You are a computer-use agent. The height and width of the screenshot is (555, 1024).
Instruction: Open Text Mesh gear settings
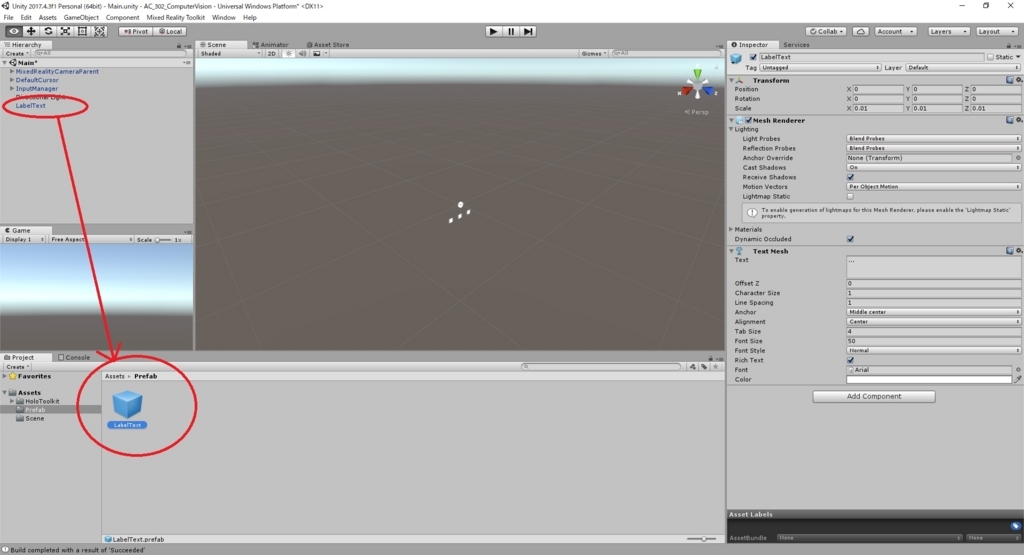[1019, 251]
